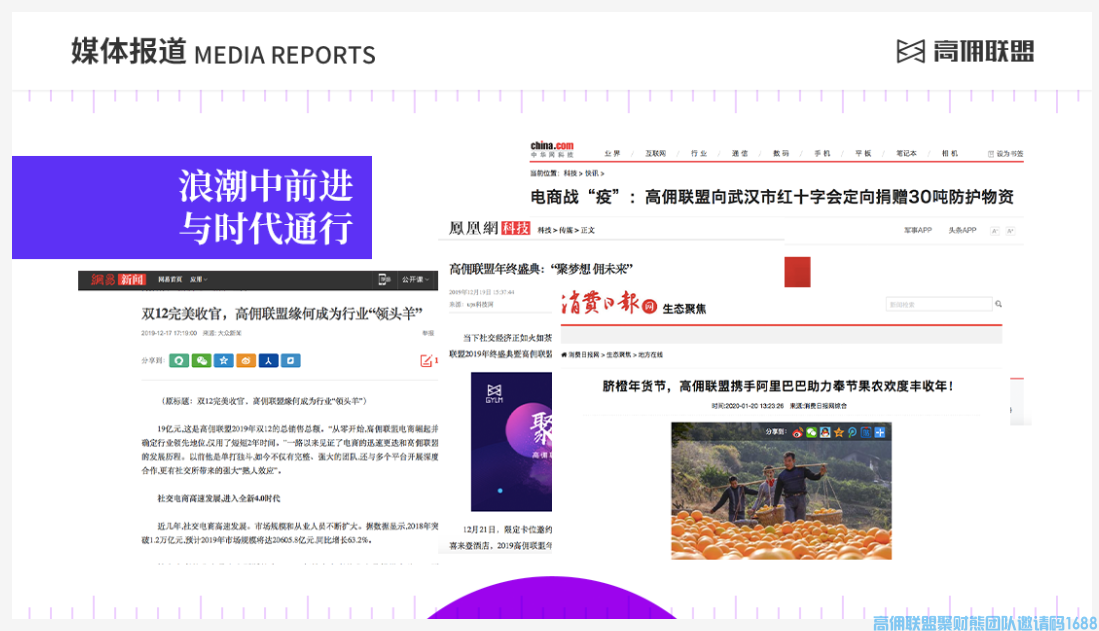This screenshot has width=1099, height=631.
Task: Click the decrease font size icon on ifeng
Action: click(x=995, y=231)
